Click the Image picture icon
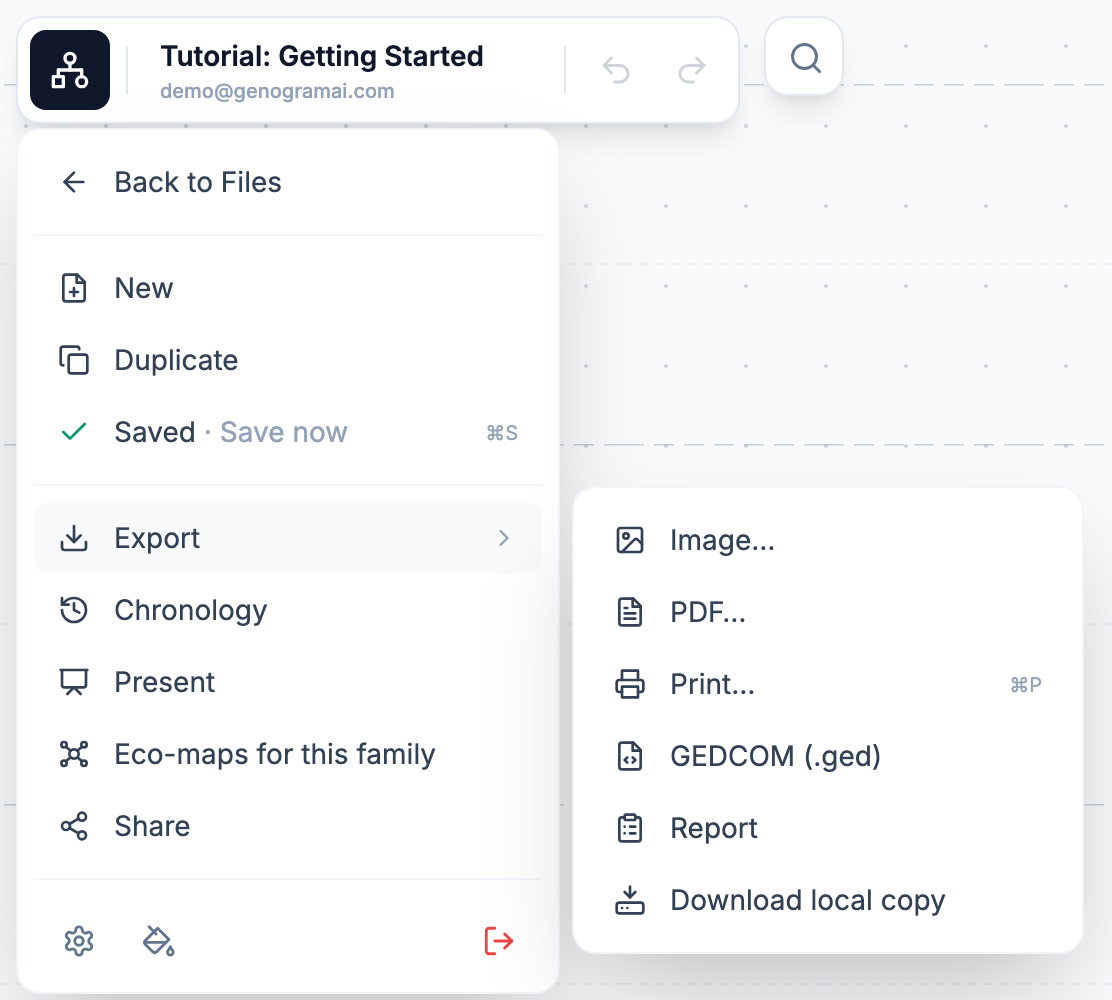The image size is (1112, 1000). (630, 540)
